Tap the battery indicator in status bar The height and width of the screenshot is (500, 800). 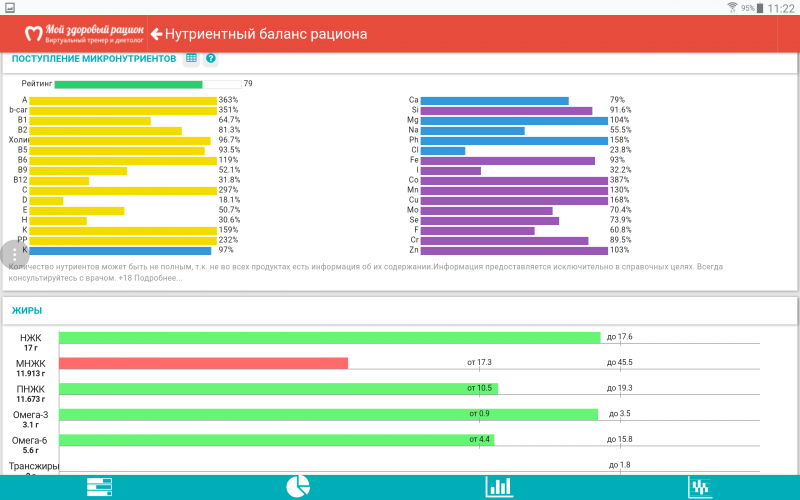coord(760,7)
